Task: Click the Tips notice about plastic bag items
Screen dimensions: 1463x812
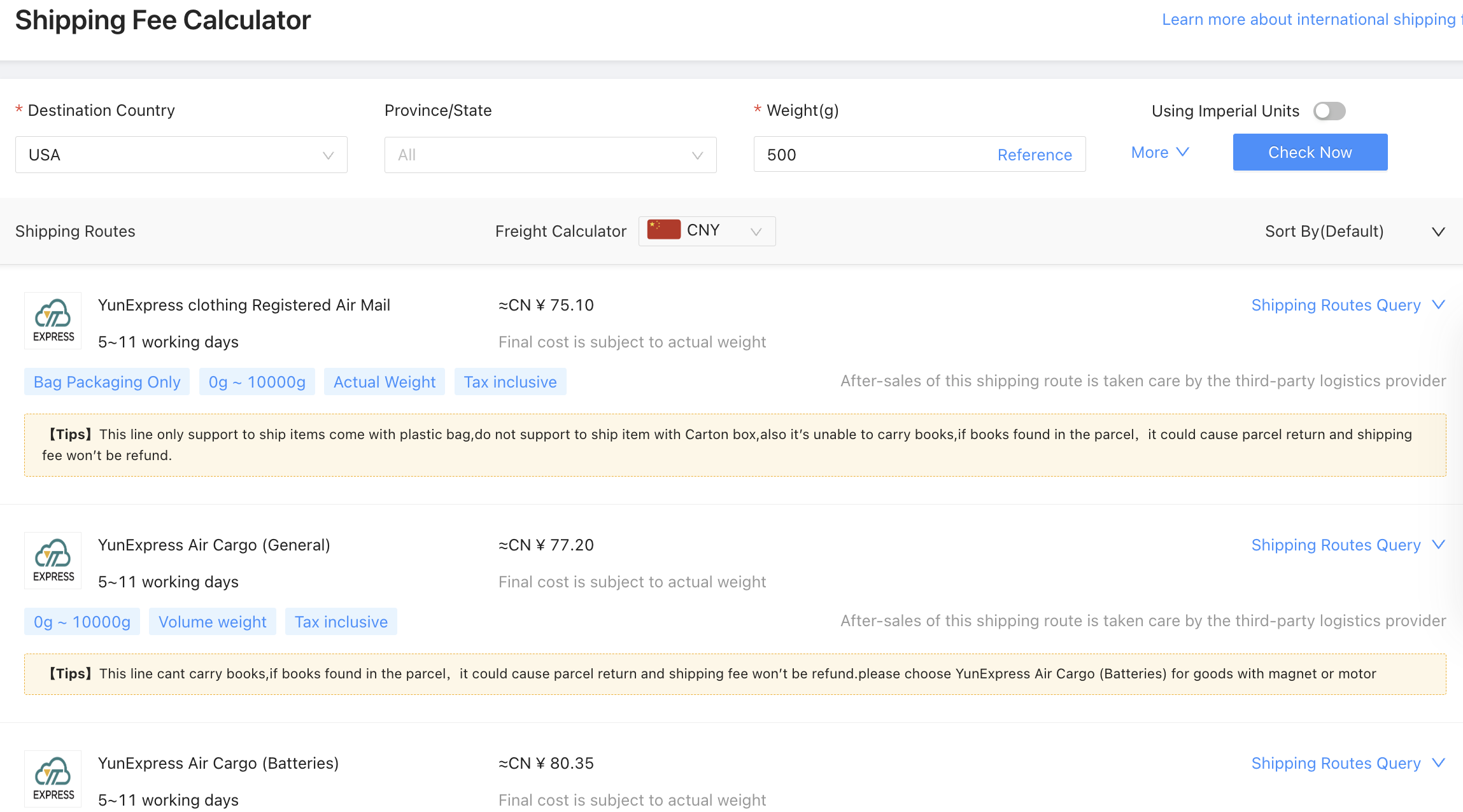Action: [x=735, y=445]
